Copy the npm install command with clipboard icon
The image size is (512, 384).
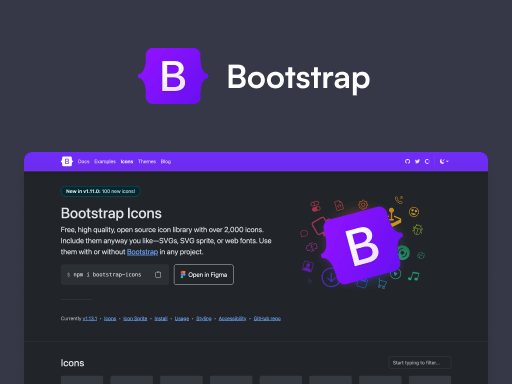click(158, 275)
